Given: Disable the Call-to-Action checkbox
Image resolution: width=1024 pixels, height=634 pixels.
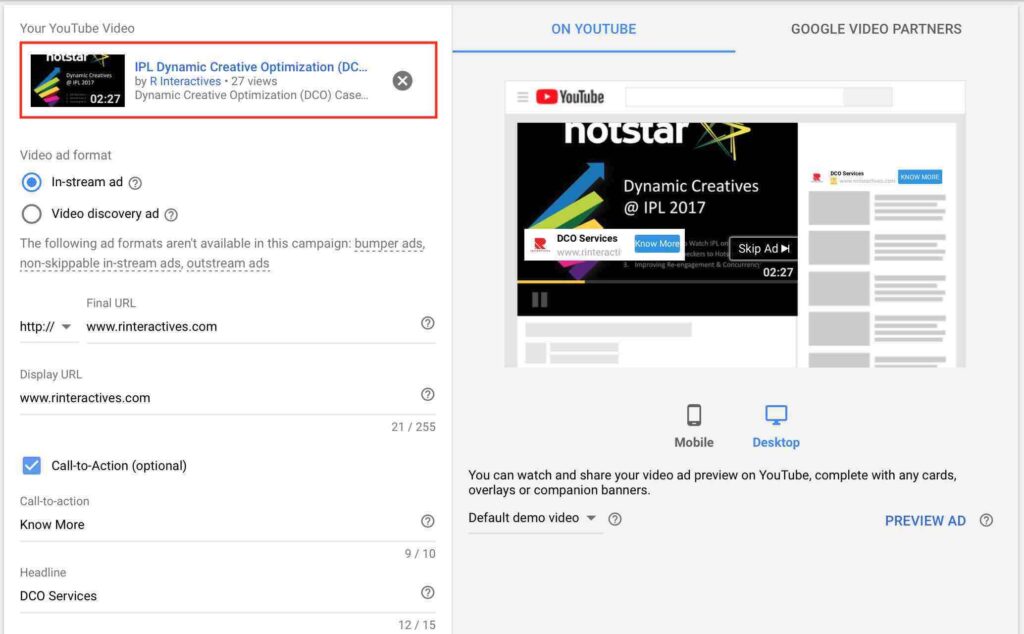Looking at the screenshot, I should pos(31,465).
